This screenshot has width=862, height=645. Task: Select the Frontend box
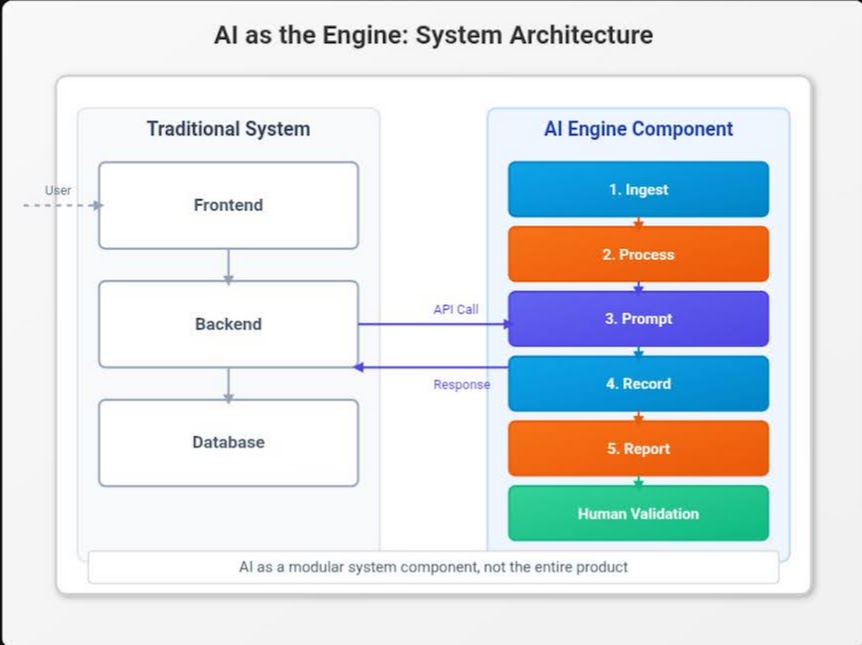coord(227,204)
